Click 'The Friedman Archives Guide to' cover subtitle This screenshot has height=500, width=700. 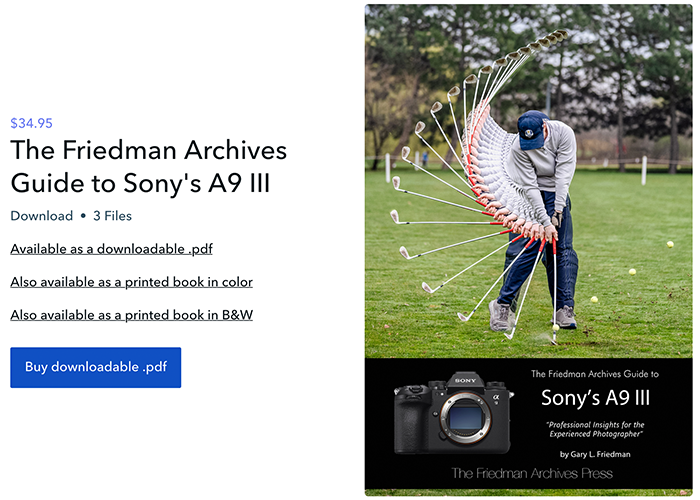coord(595,374)
